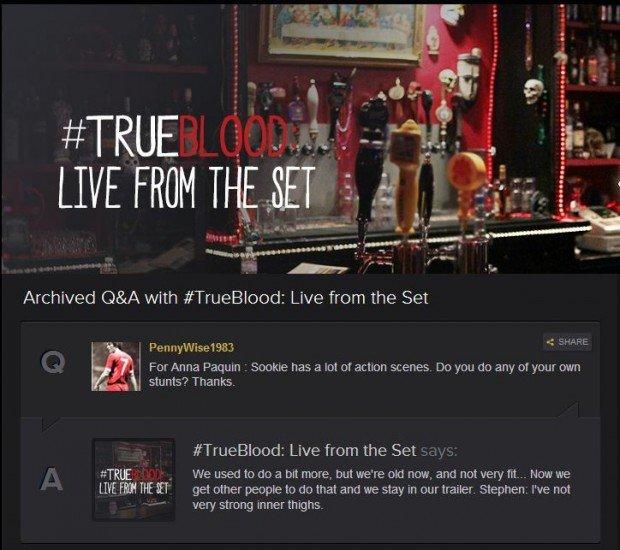Click 'LIVE FROM THE SET' banner subtitle

pos(187,187)
